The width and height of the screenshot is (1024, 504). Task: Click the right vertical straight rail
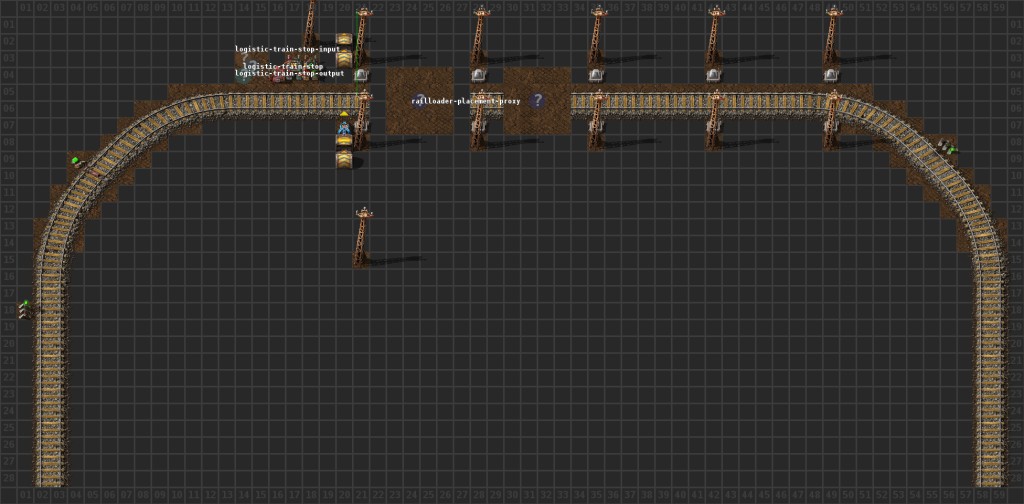pyautogui.click(x=991, y=379)
